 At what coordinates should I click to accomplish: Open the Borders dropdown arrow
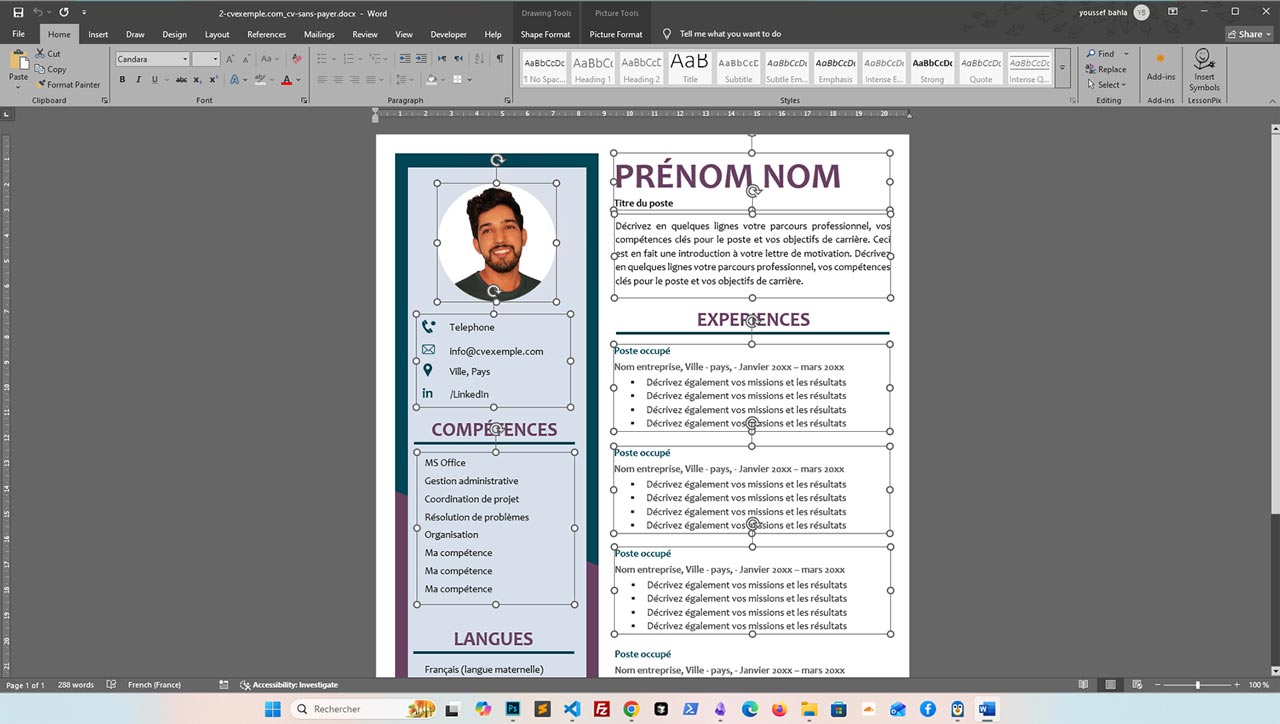tap(470, 80)
